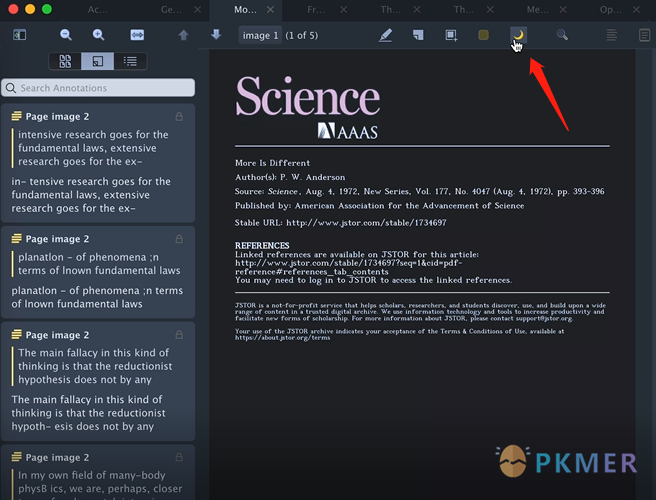
Task: Click the page label field 'image 1'
Action: click(x=260, y=36)
